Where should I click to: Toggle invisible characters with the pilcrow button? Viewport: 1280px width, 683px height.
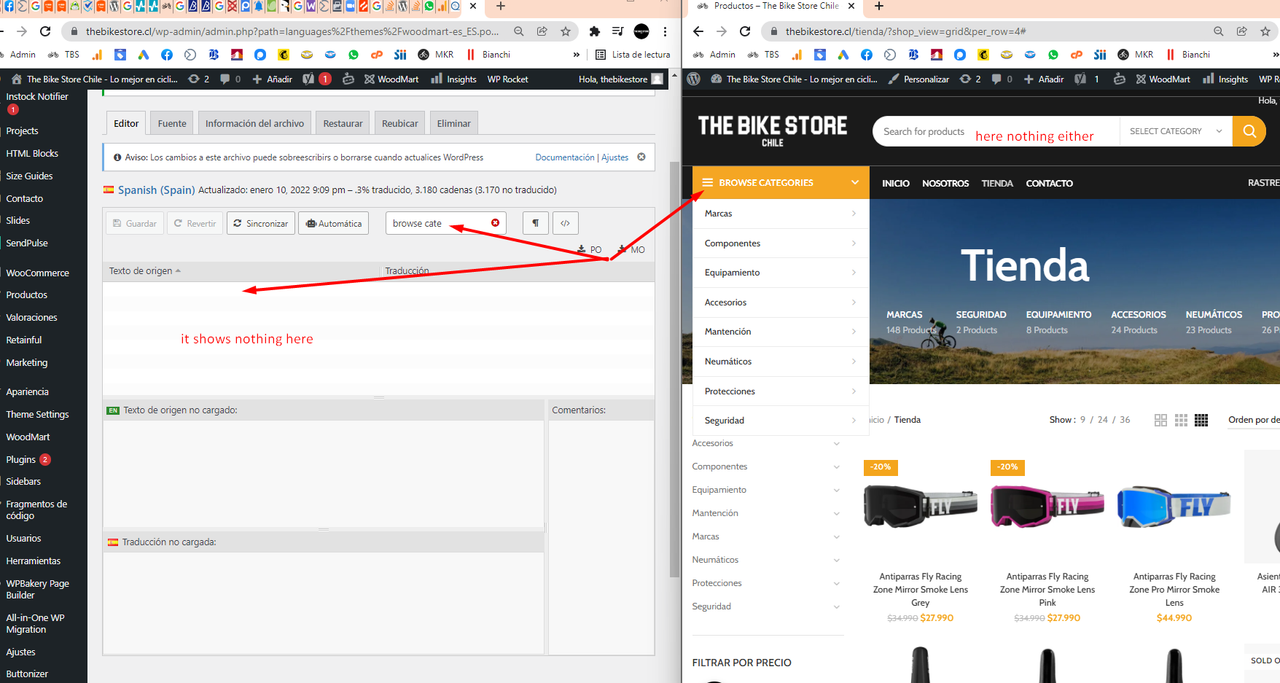535,223
